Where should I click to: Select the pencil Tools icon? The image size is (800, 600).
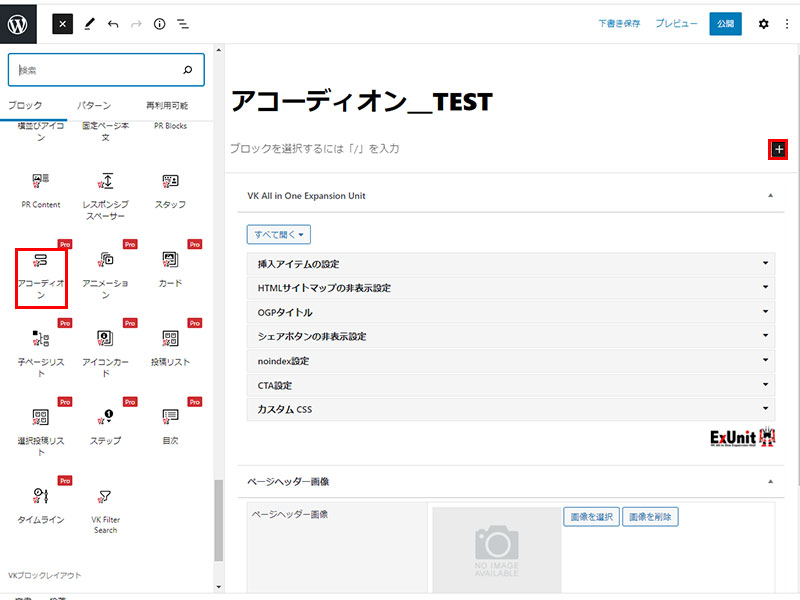click(89, 23)
